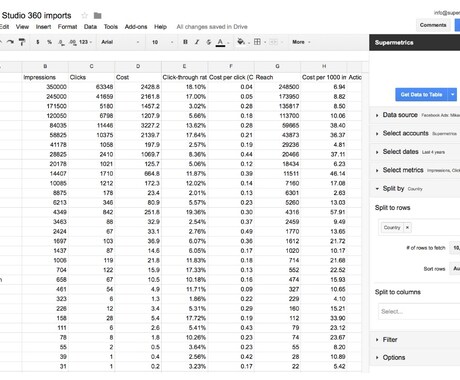
Task: Click the Clicks header cell
Action: coord(91,77)
